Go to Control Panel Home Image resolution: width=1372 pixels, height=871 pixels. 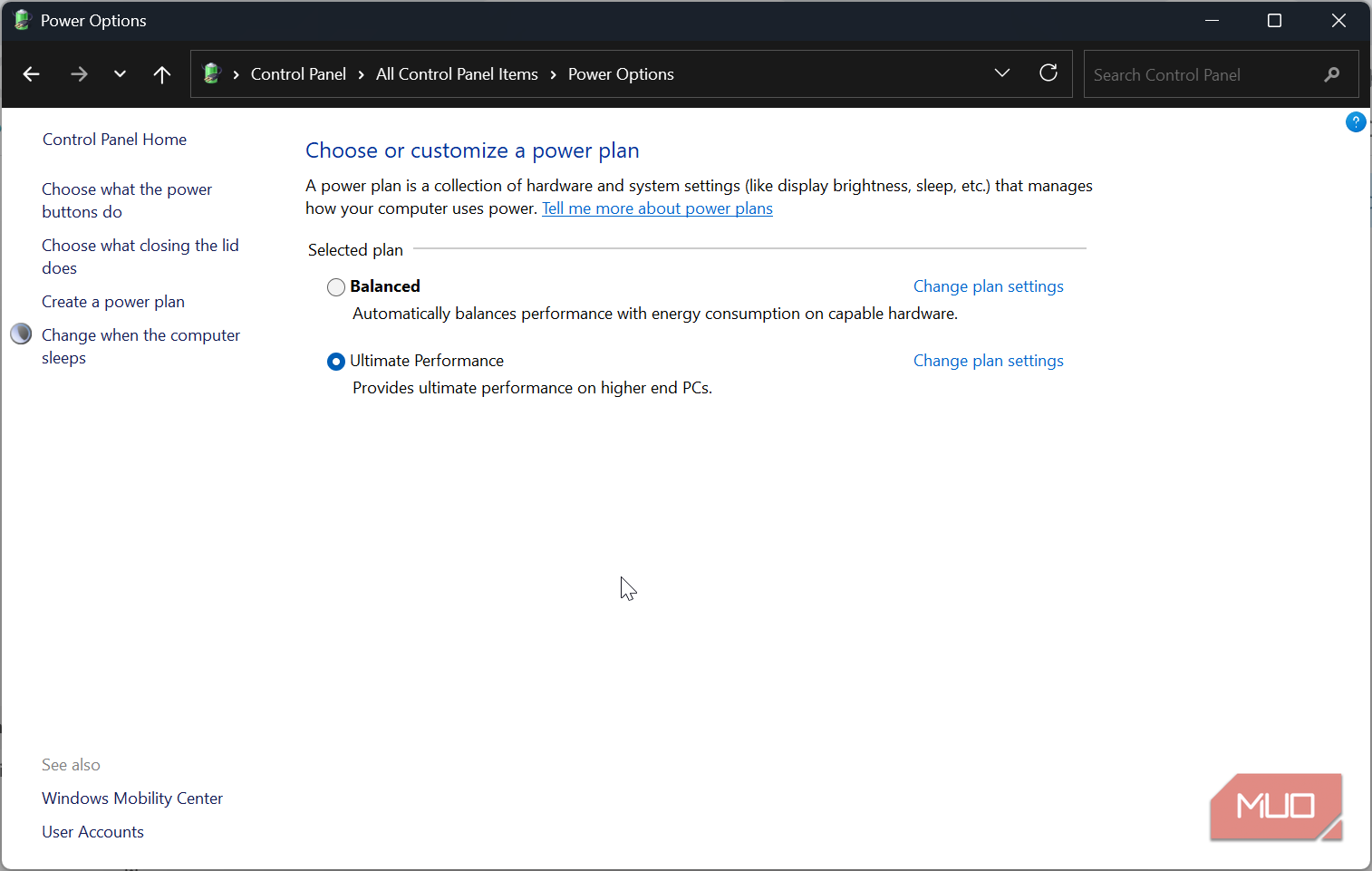point(114,140)
